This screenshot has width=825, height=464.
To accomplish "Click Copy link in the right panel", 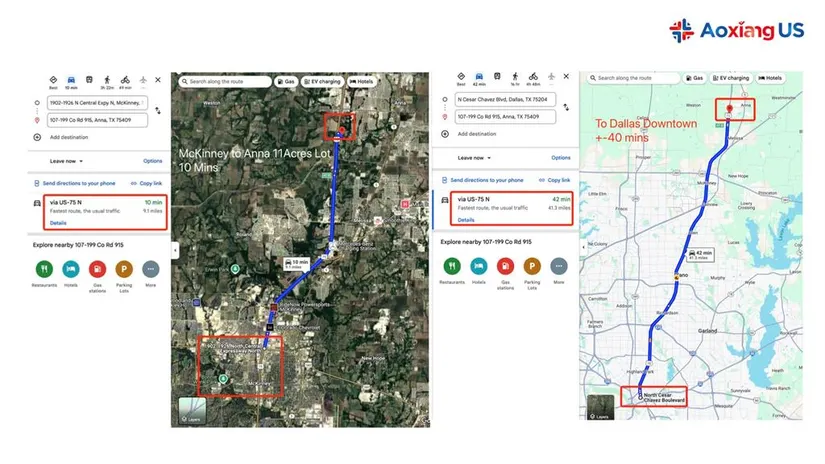I will pos(556,180).
